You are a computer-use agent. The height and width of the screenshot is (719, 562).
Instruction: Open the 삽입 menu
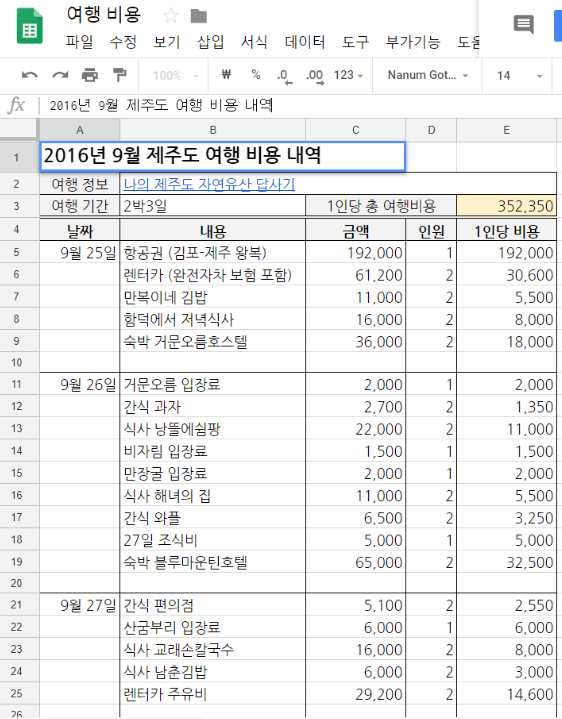pos(210,42)
